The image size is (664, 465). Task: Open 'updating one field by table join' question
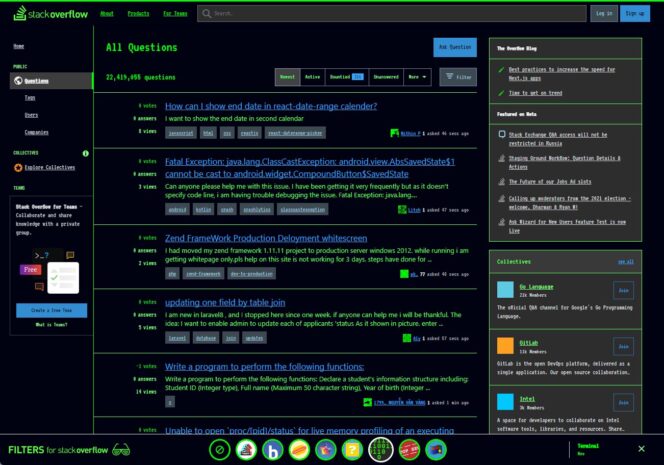pos(225,303)
